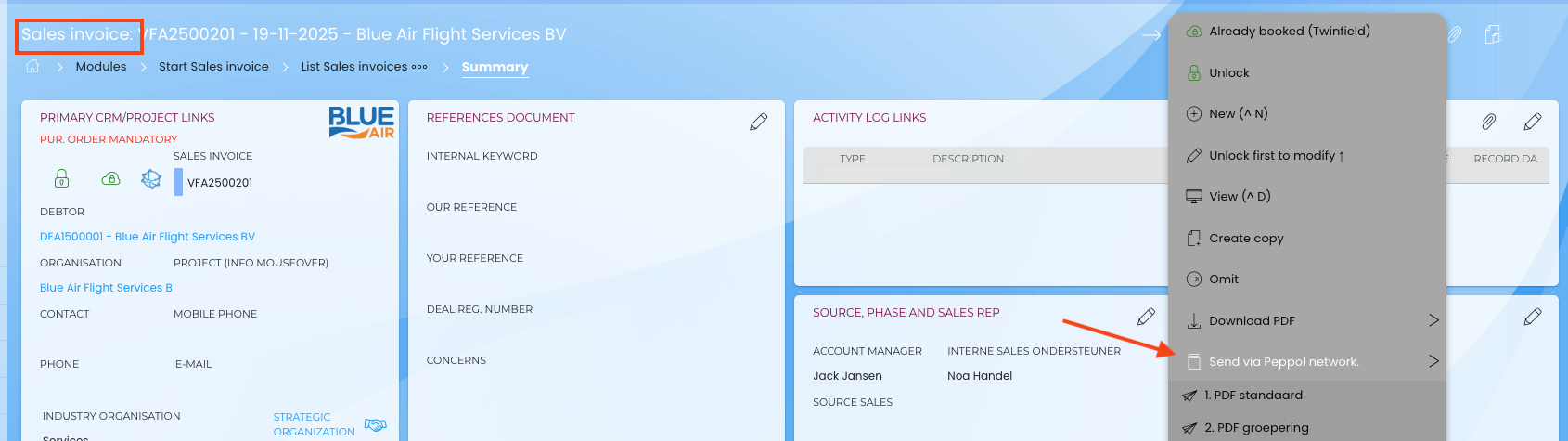Click the monitor icon beside View

[1194, 196]
